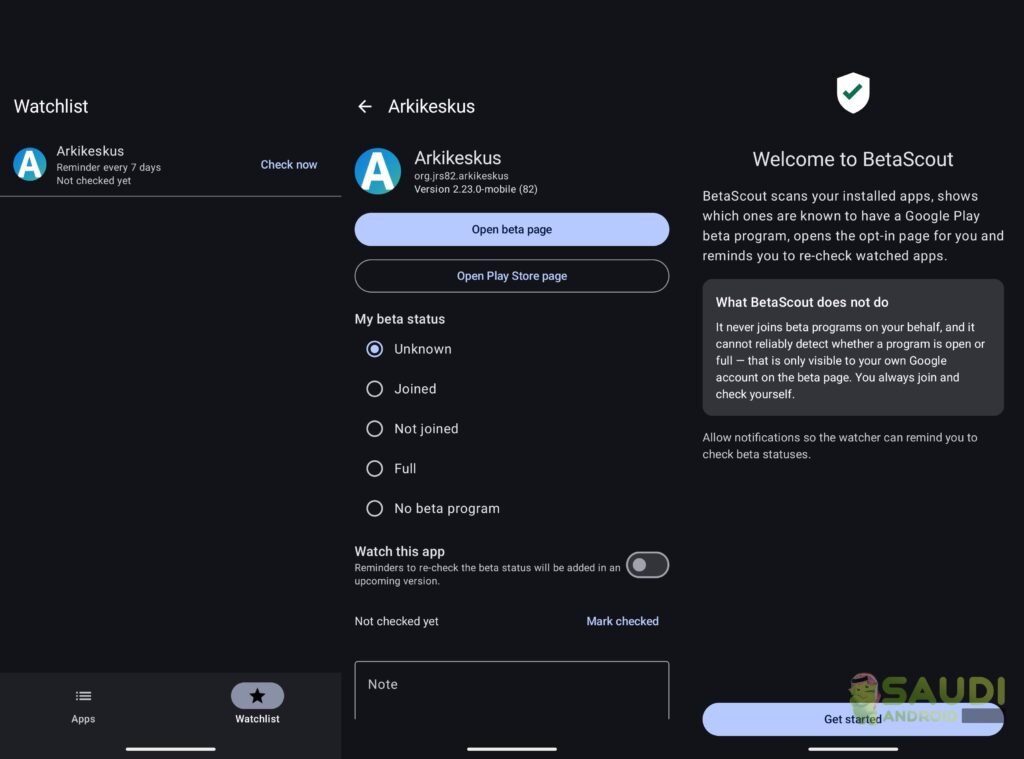The width and height of the screenshot is (1024, 759).
Task: Click the BetaScout shield checkmark logo
Action: click(853, 92)
